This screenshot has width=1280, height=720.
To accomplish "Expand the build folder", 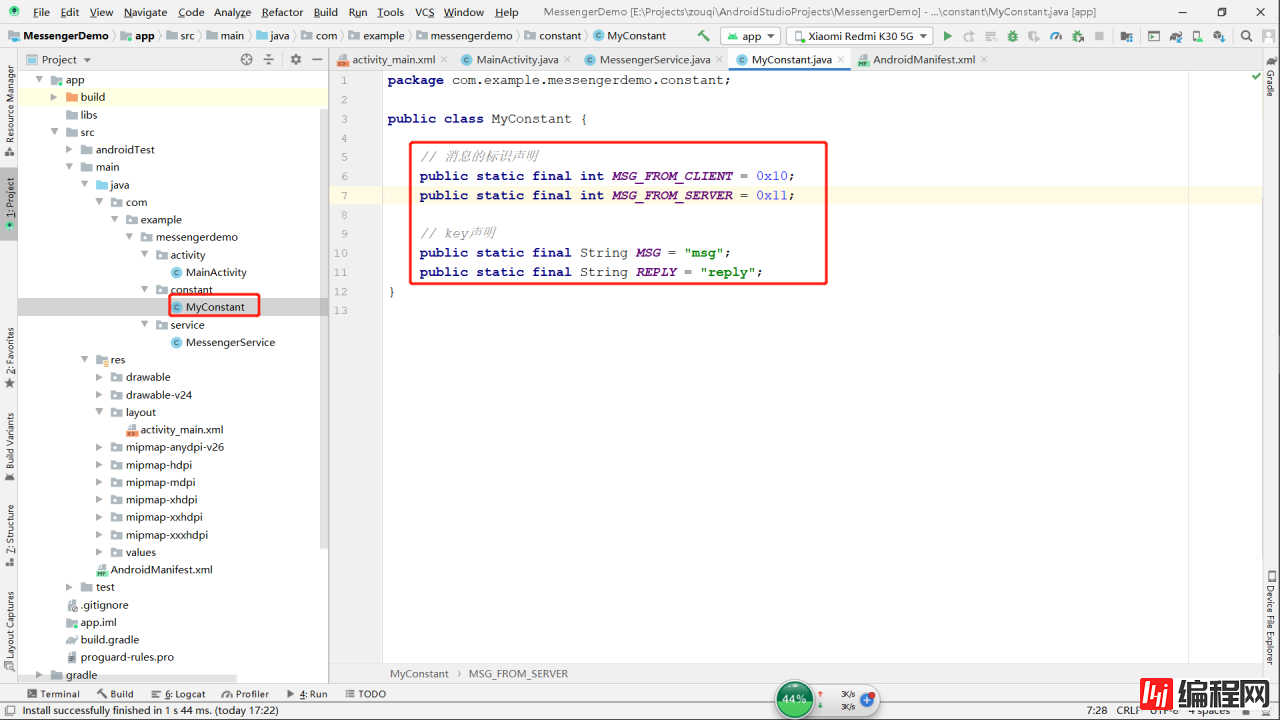I will [x=55, y=97].
